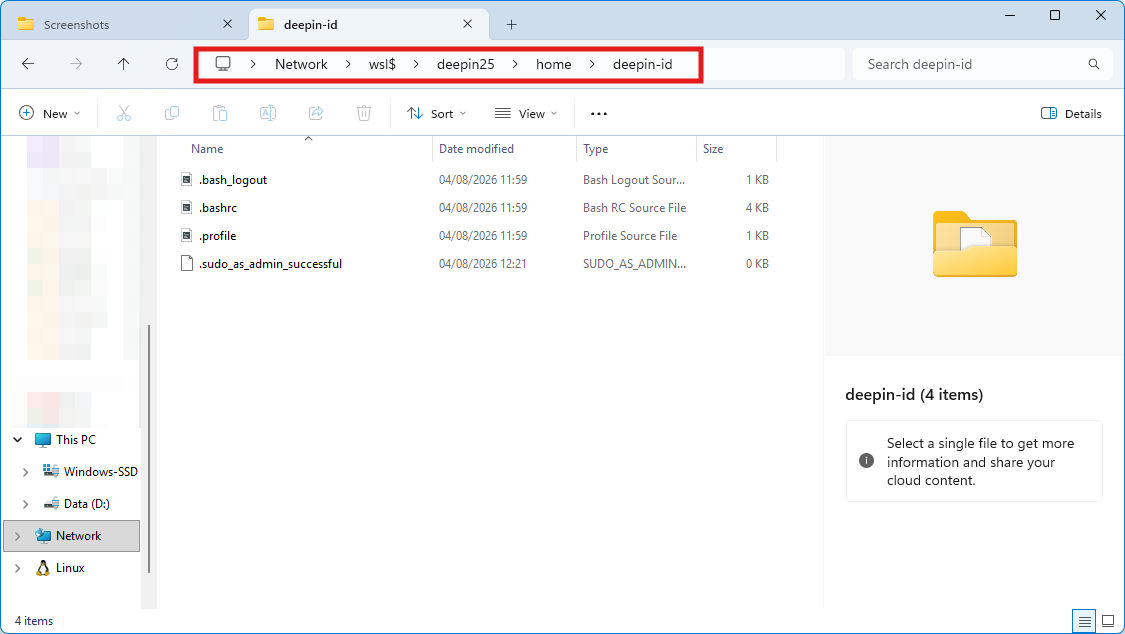This screenshot has height=634, width=1125.
Task: Click the .bashrc file icon
Action: point(187,207)
